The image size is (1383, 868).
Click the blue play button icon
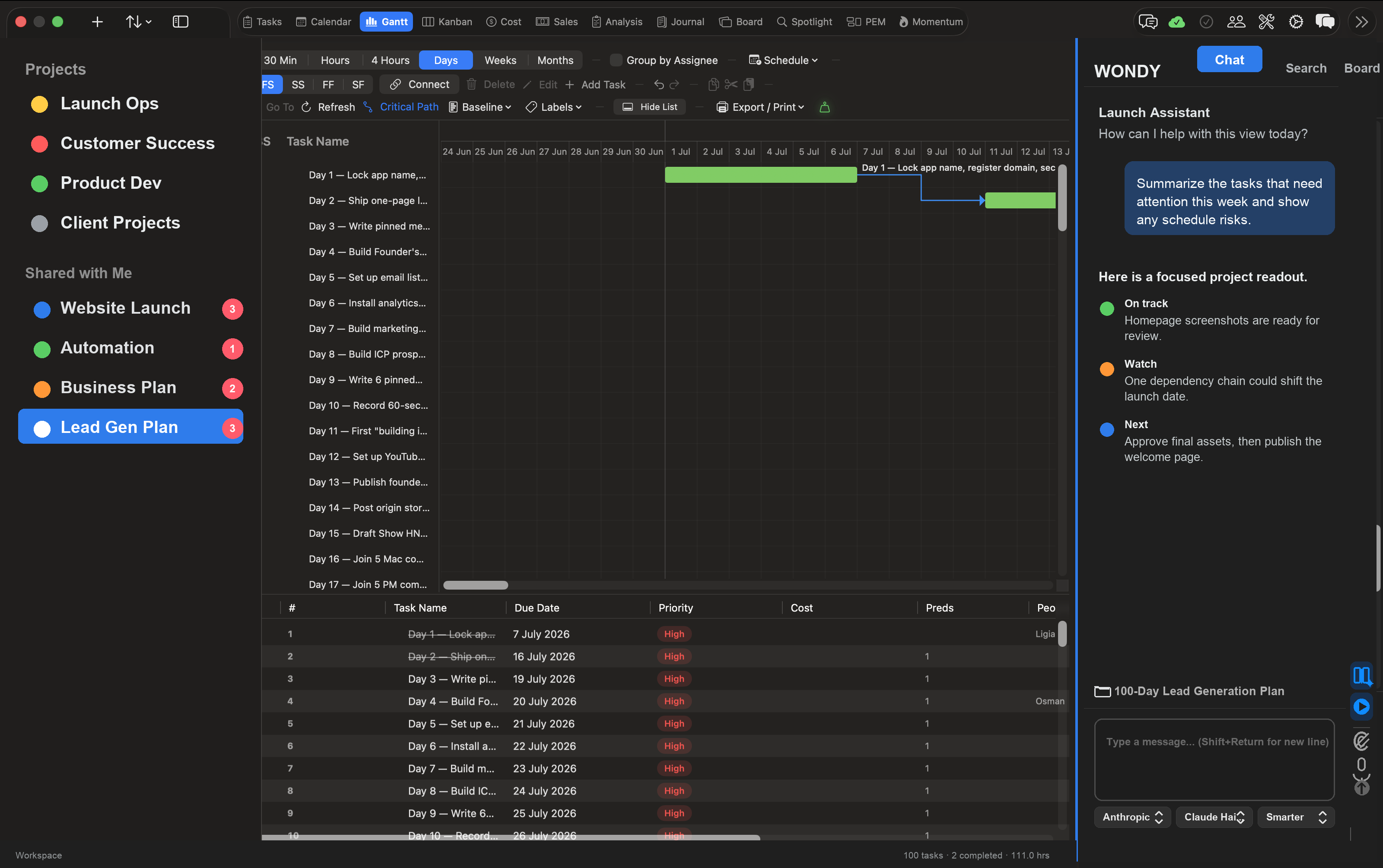pyautogui.click(x=1361, y=706)
